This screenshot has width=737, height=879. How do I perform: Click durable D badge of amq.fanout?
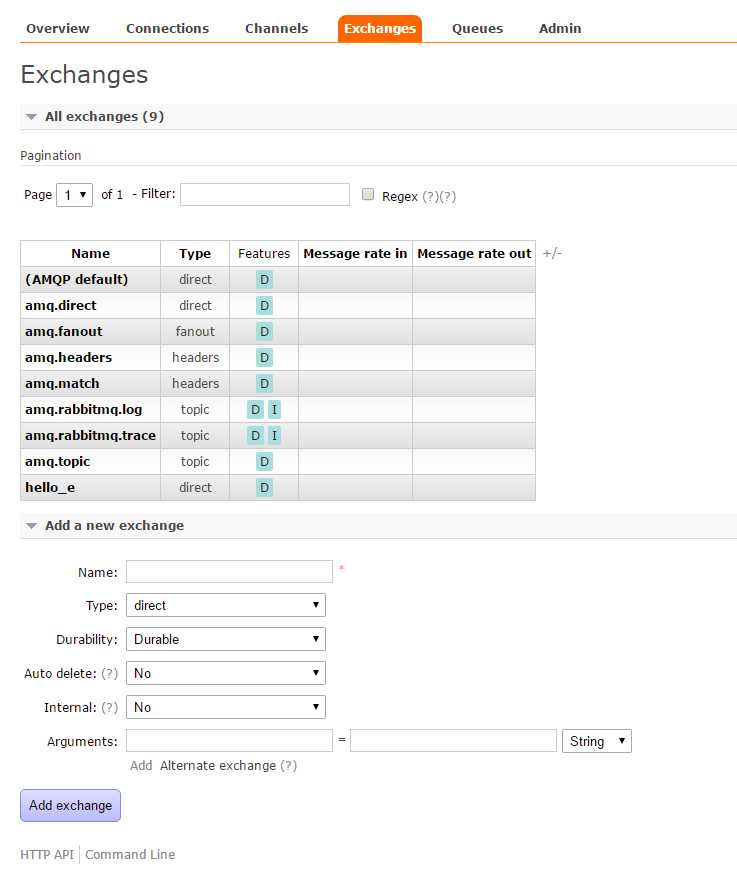coord(265,331)
